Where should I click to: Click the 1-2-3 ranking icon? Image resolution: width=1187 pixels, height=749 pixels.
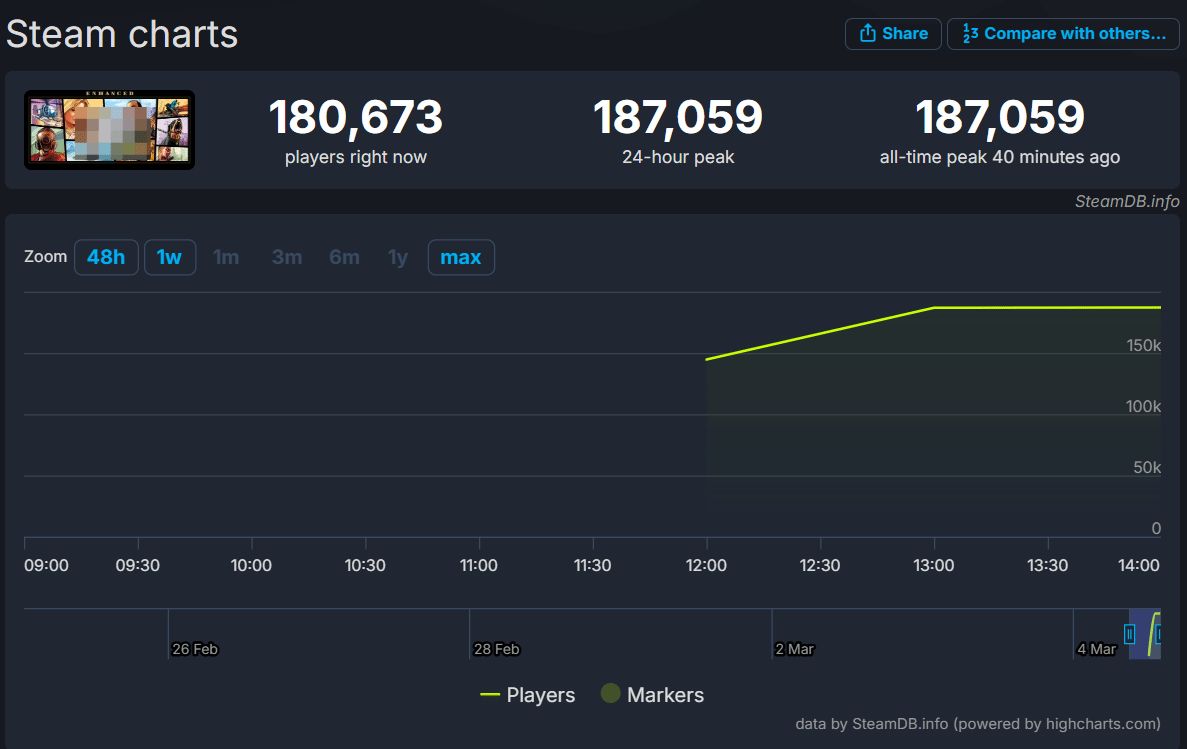969,34
